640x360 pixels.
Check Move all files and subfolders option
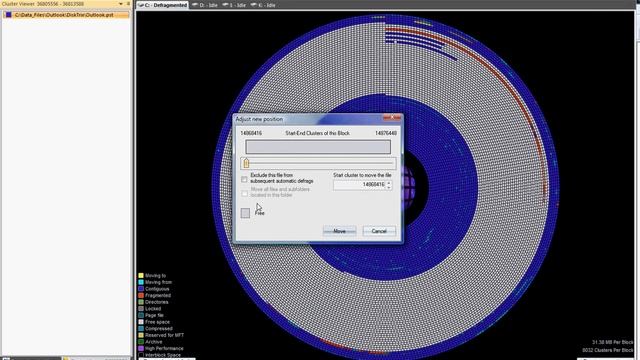point(244,193)
